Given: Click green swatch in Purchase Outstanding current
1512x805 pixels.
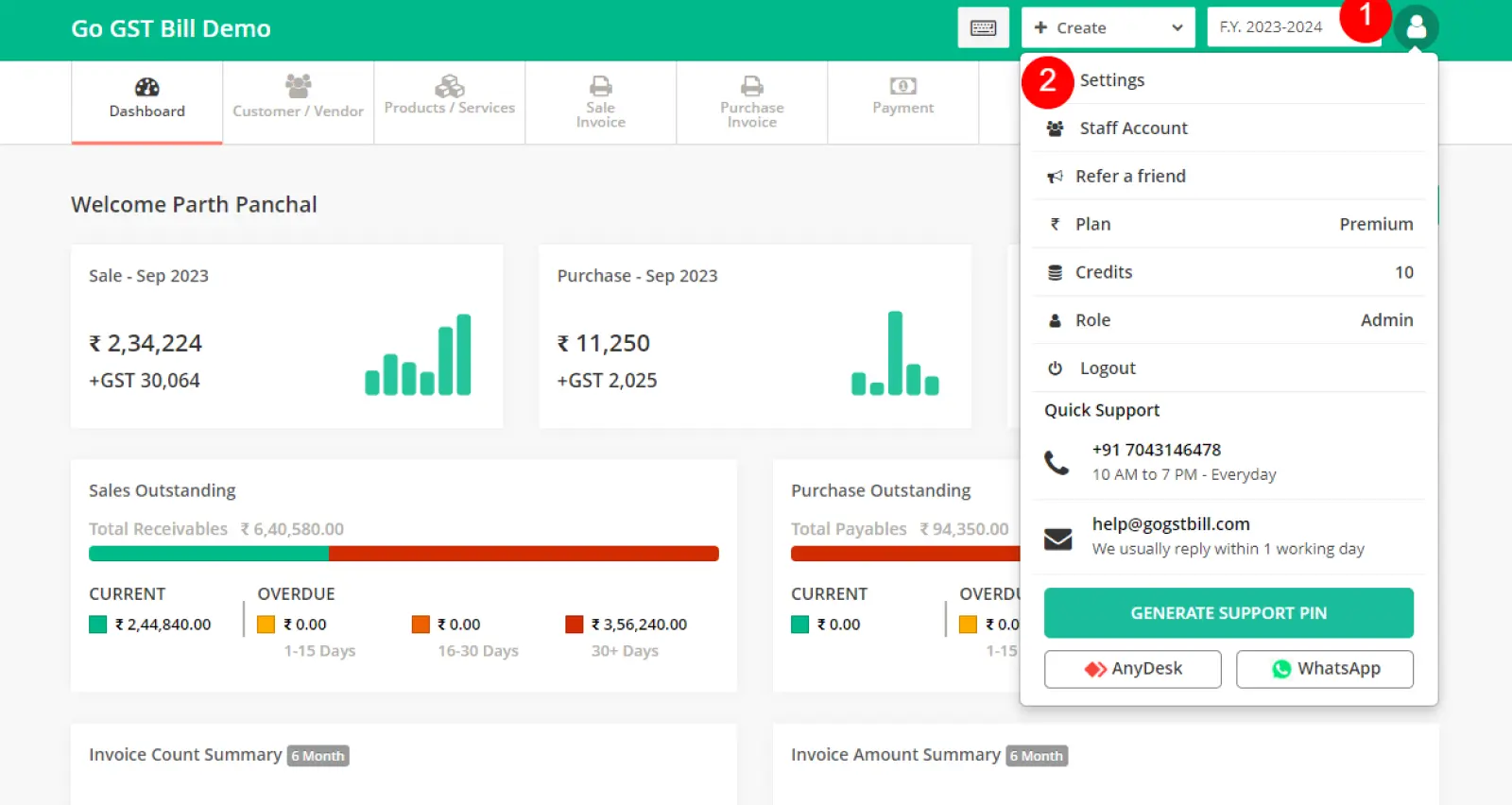Looking at the screenshot, I should tap(800, 625).
